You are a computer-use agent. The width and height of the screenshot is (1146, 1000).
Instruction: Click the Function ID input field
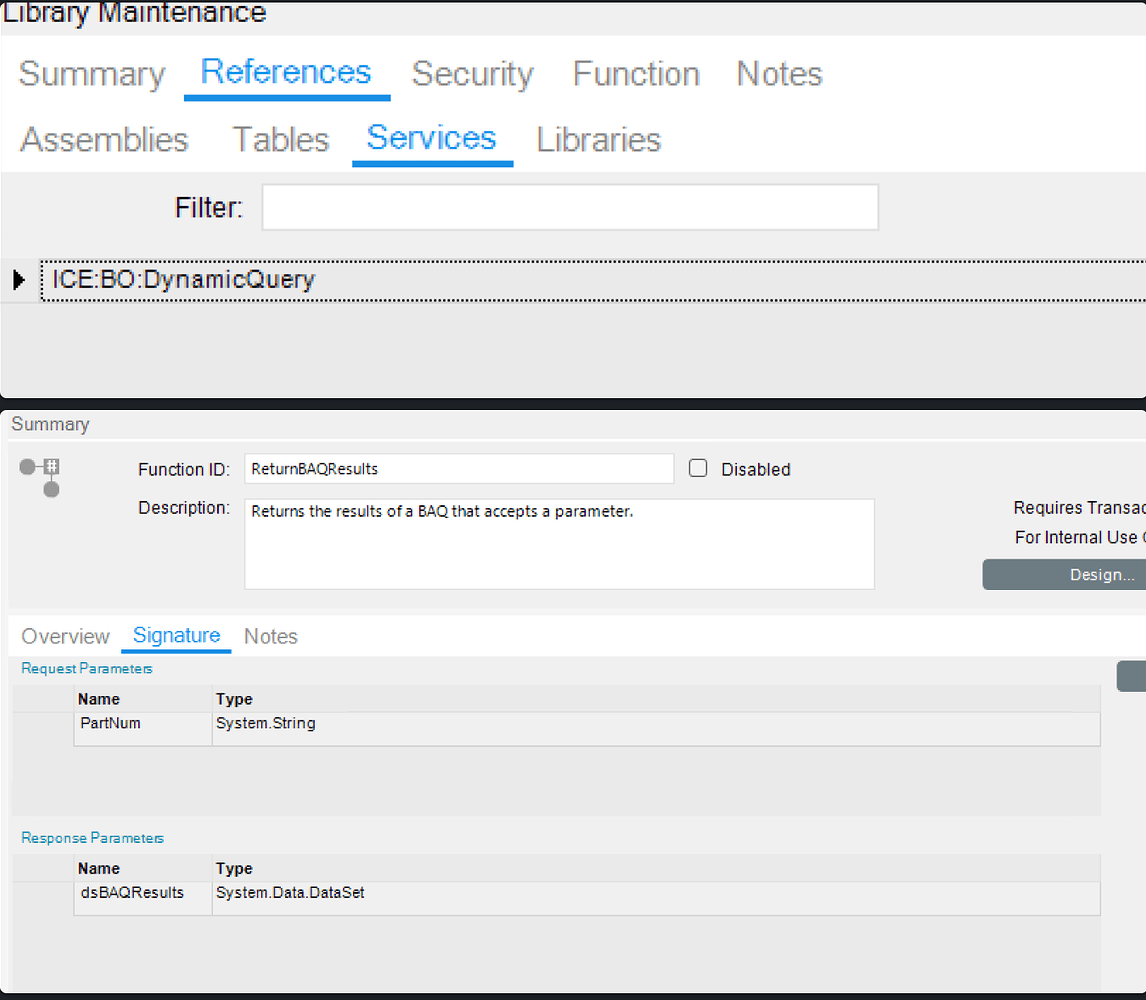pos(459,468)
